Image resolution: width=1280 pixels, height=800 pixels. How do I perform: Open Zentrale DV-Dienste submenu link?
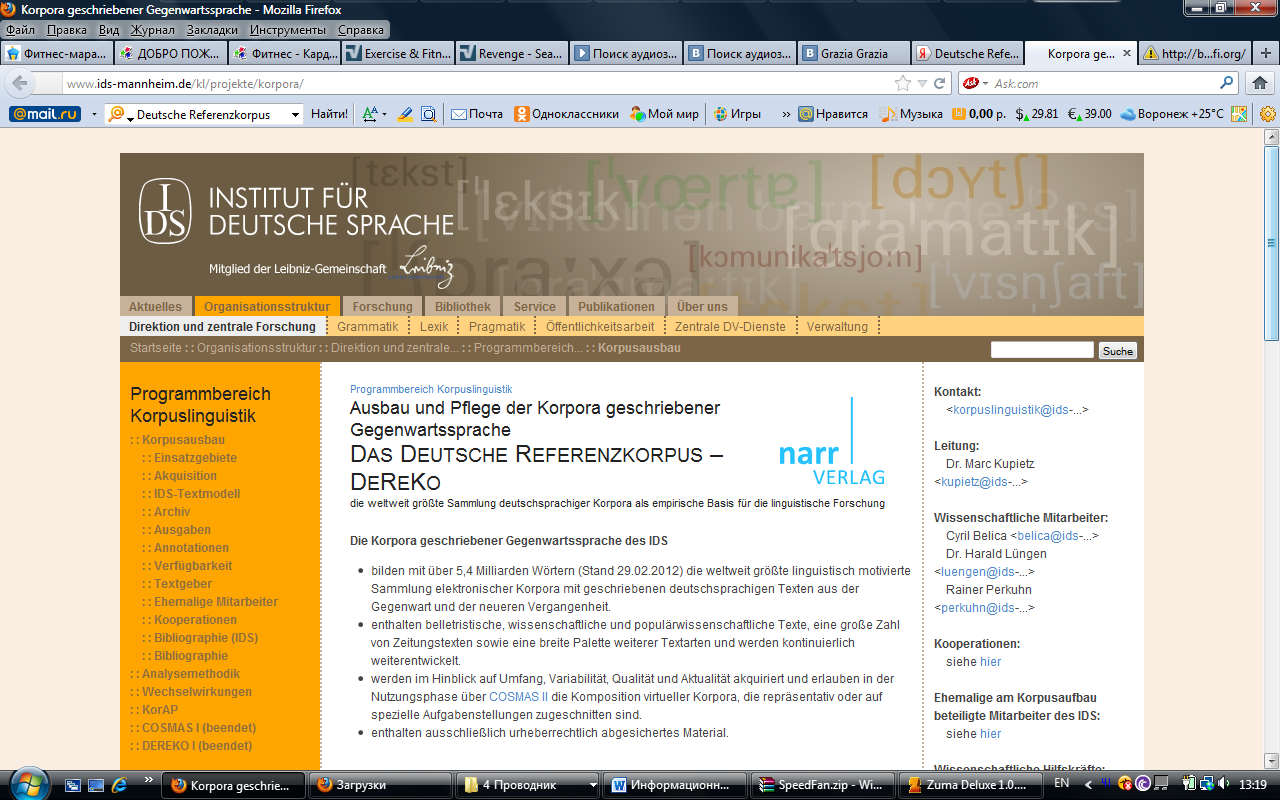point(729,327)
